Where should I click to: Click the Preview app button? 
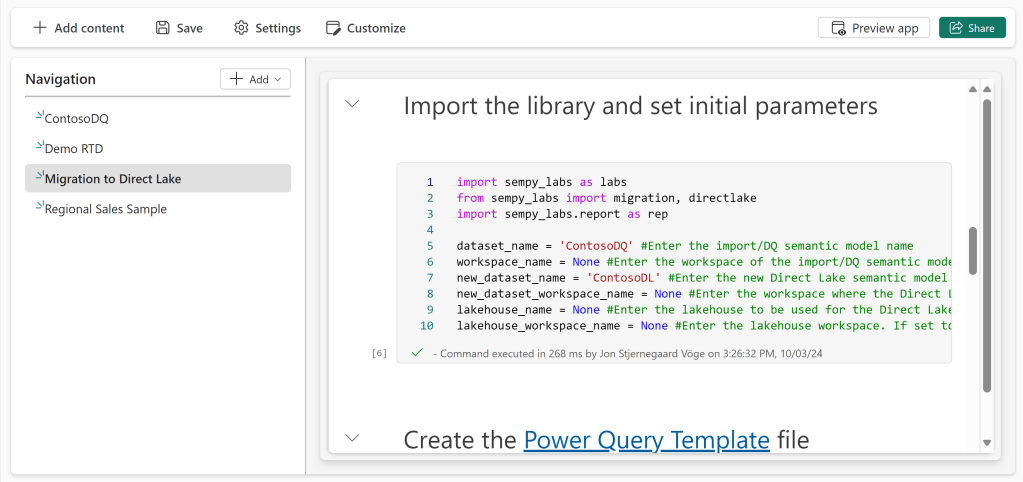point(874,28)
